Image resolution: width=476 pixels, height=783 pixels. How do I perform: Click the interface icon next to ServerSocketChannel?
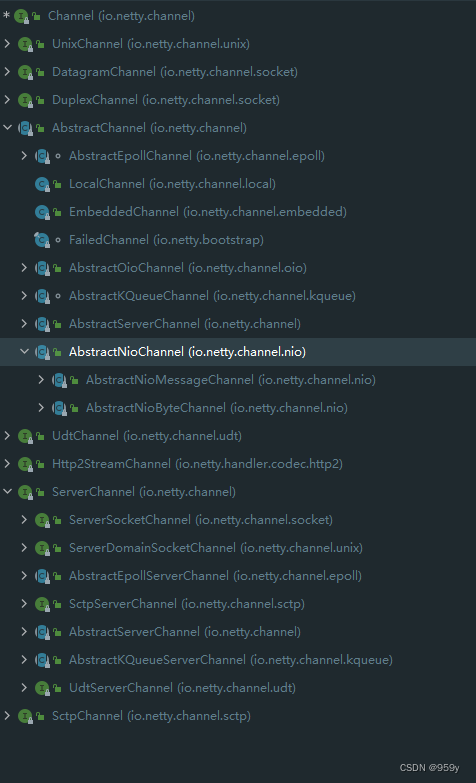(42, 520)
